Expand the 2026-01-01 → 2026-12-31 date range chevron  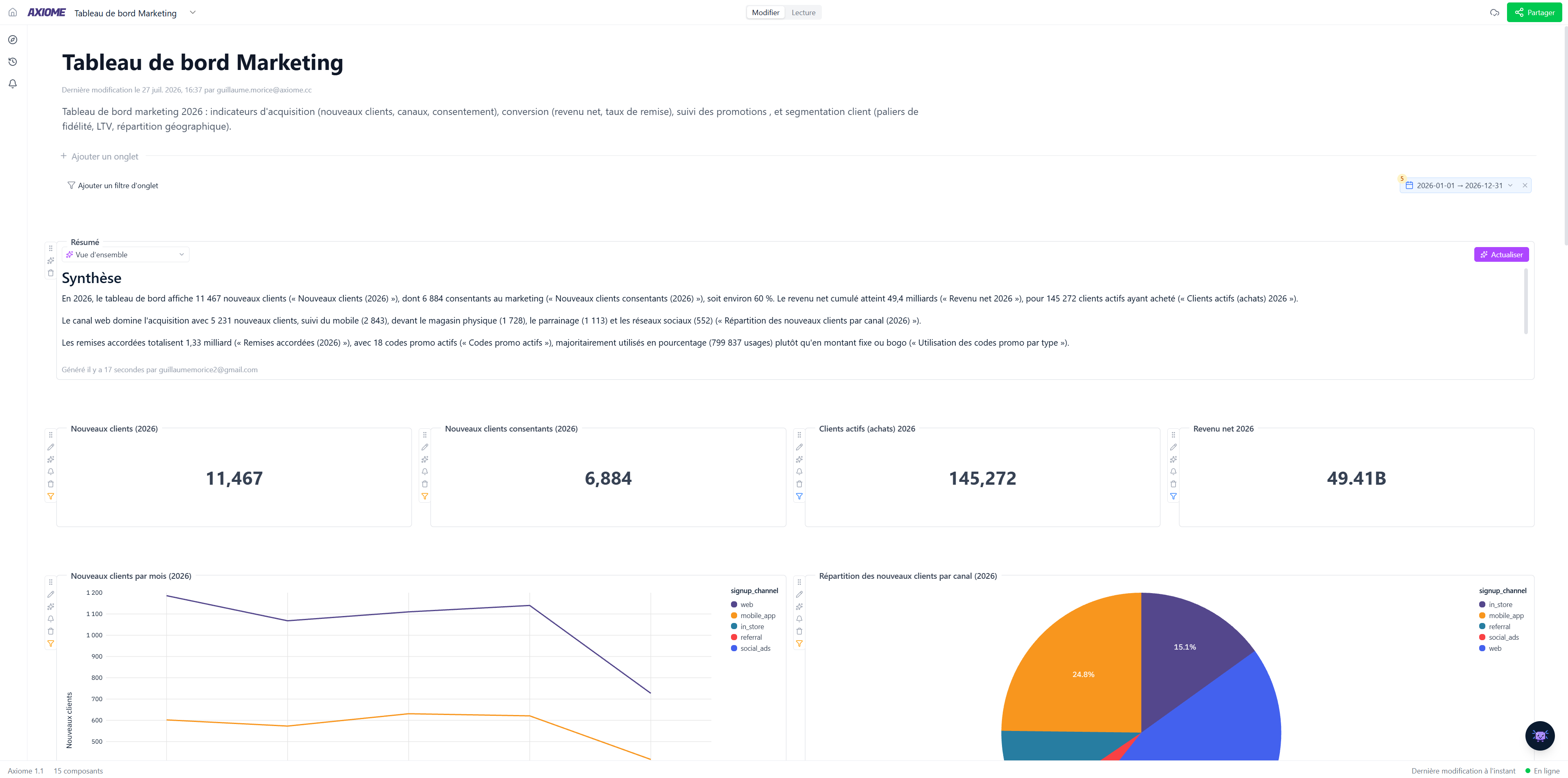click(x=1509, y=185)
